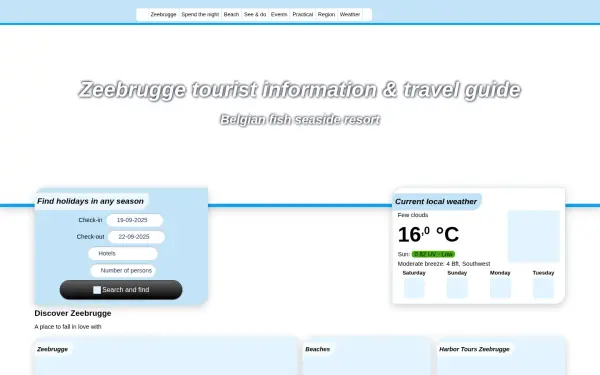The image size is (600, 375).
Task: Click the Discover Zeebrugge heading
Action: [x=73, y=313]
